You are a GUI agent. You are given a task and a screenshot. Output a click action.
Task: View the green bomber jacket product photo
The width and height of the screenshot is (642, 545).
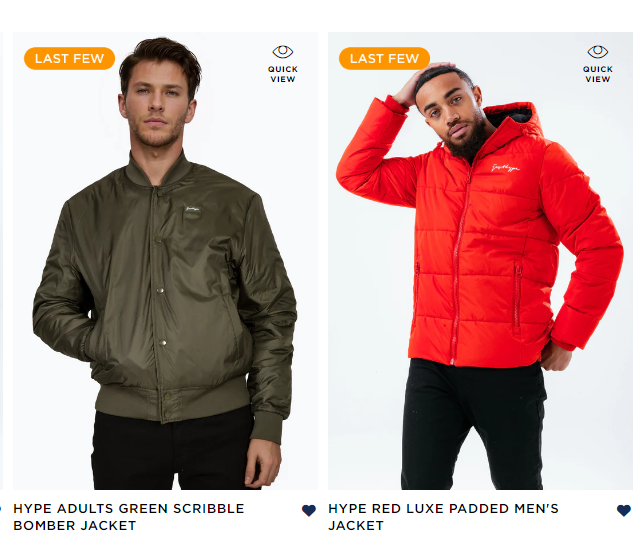coord(165,261)
